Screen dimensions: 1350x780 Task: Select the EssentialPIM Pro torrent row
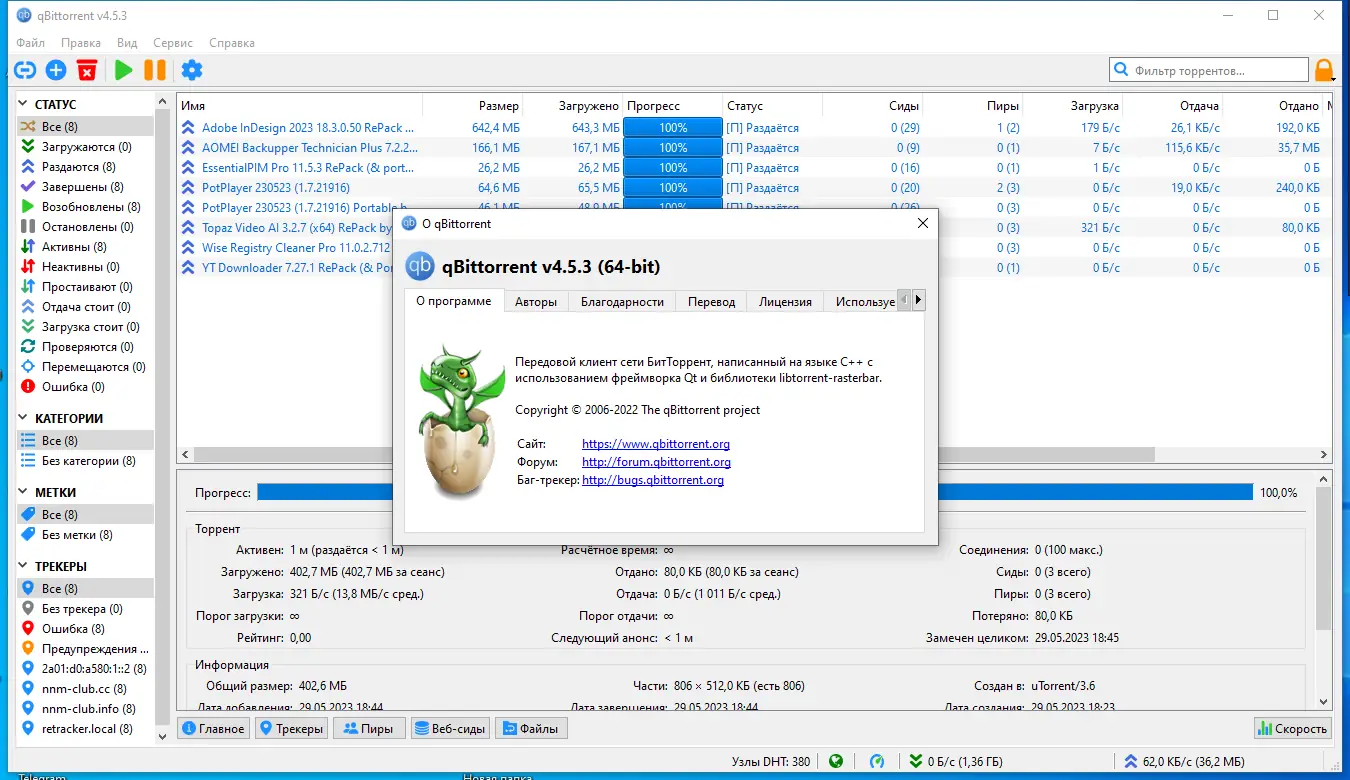(x=755, y=168)
